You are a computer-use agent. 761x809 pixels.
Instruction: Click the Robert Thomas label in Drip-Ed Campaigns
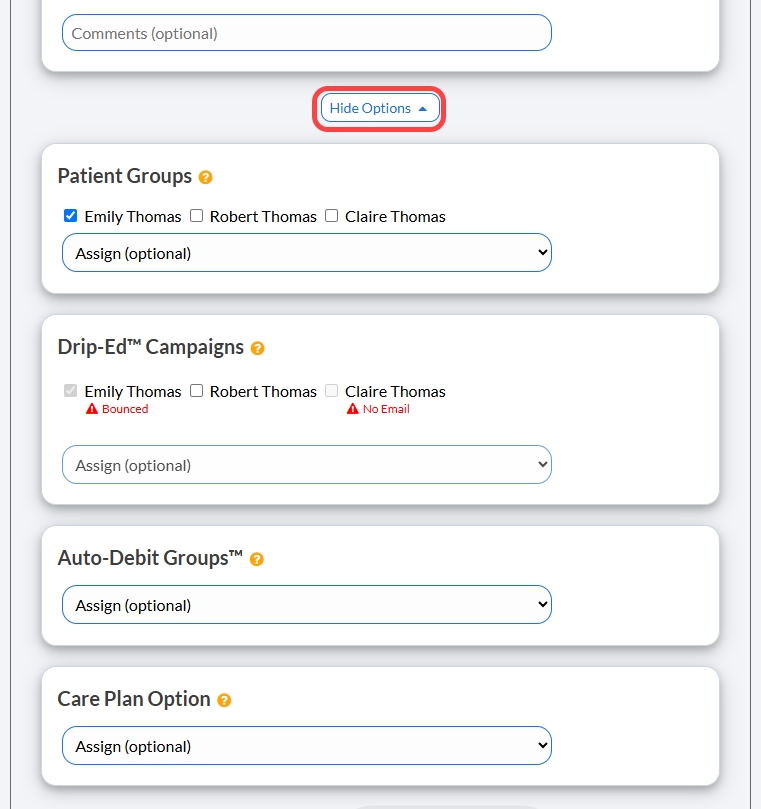[263, 392]
